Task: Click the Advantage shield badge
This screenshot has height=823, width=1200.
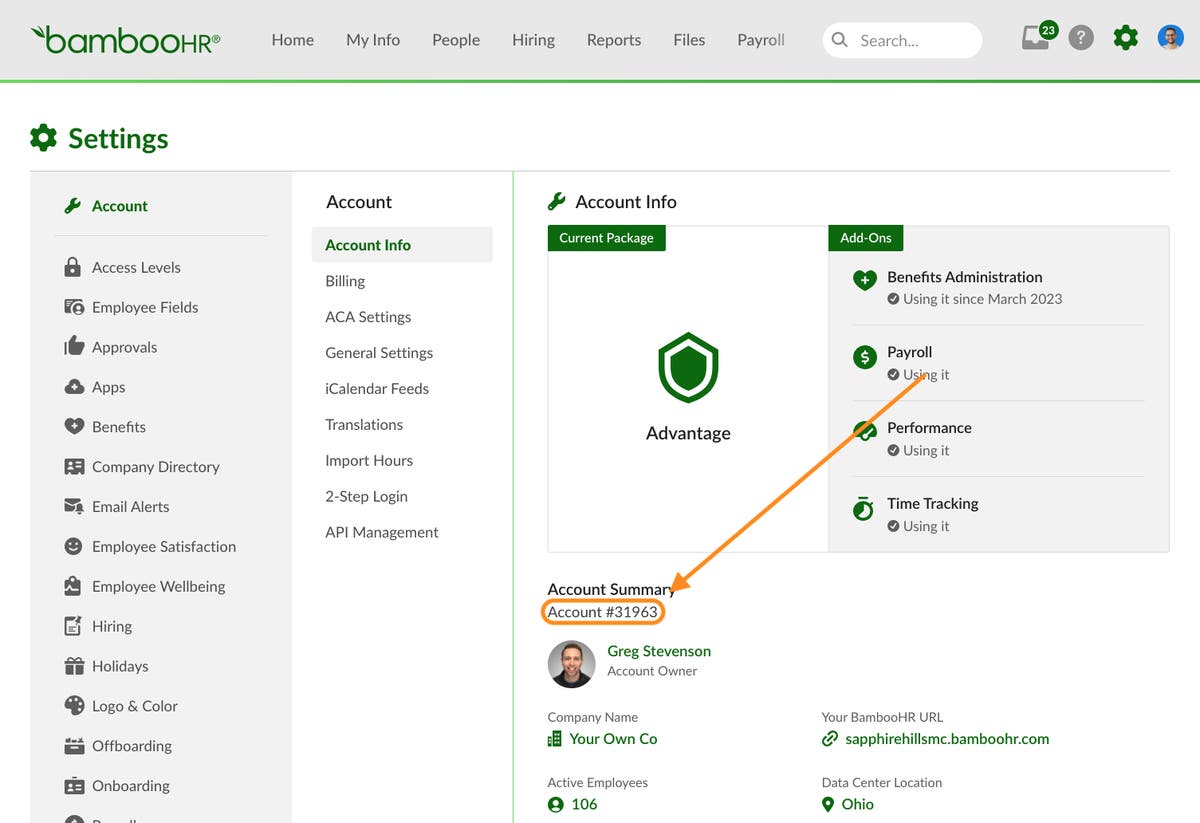Action: [x=687, y=368]
